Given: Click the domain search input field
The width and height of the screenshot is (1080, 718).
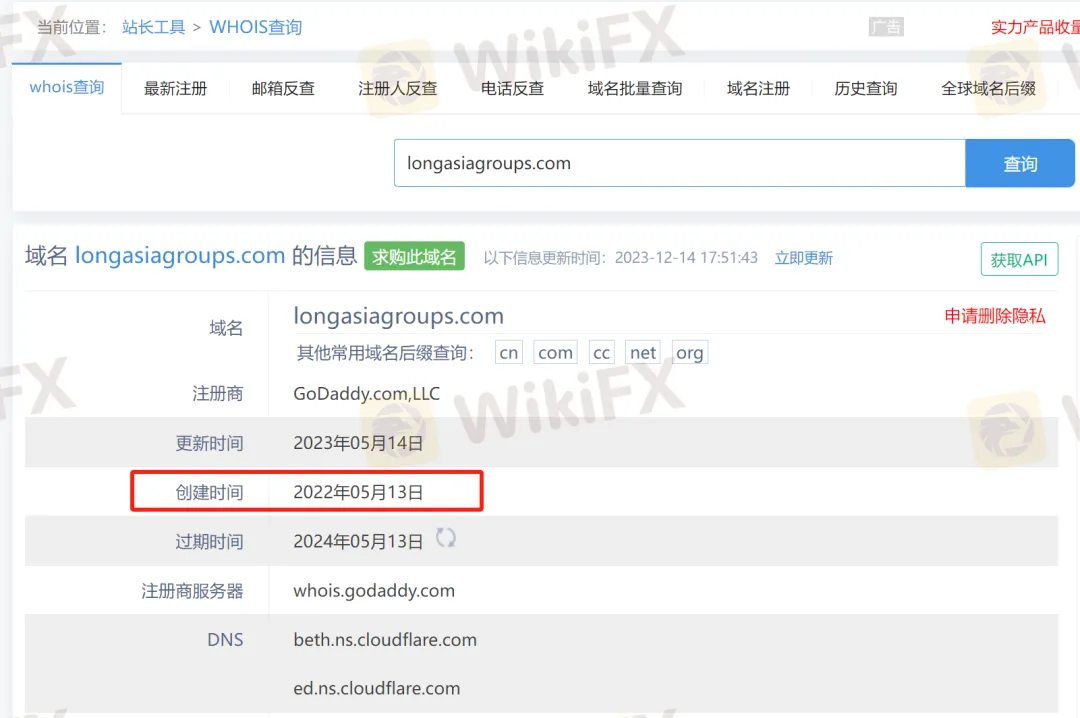Looking at the screenshot, I should coord(680,163).
